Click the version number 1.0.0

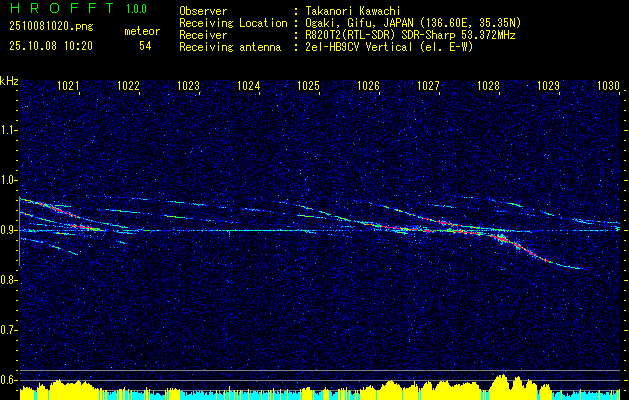pos(136,8)
